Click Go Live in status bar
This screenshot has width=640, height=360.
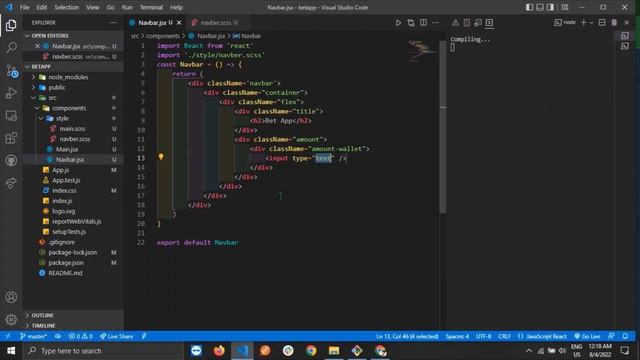587,336
